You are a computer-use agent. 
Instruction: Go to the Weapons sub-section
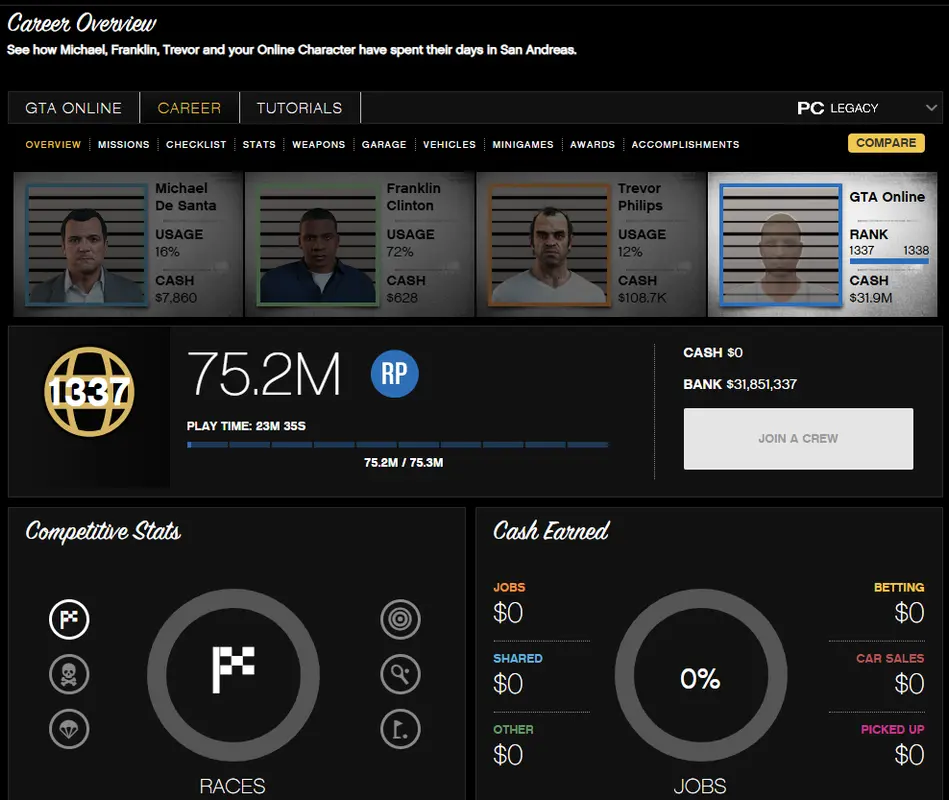(x=318, y=145)
